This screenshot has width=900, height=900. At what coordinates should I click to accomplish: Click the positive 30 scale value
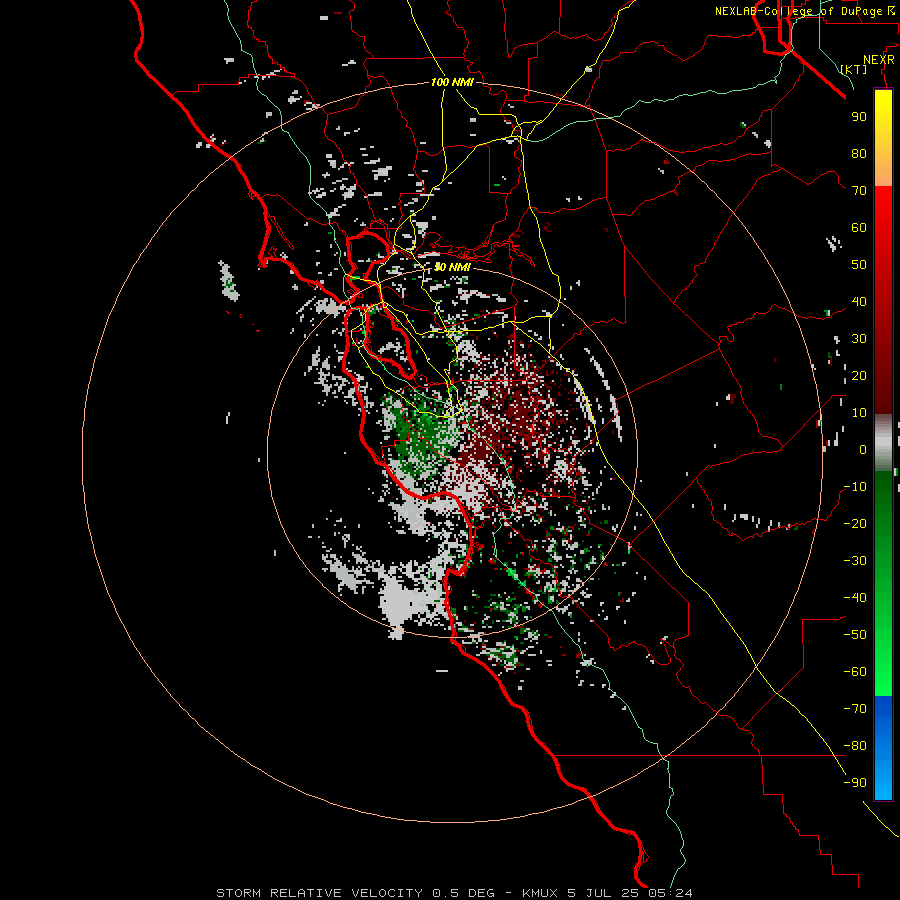pos(859,339)
